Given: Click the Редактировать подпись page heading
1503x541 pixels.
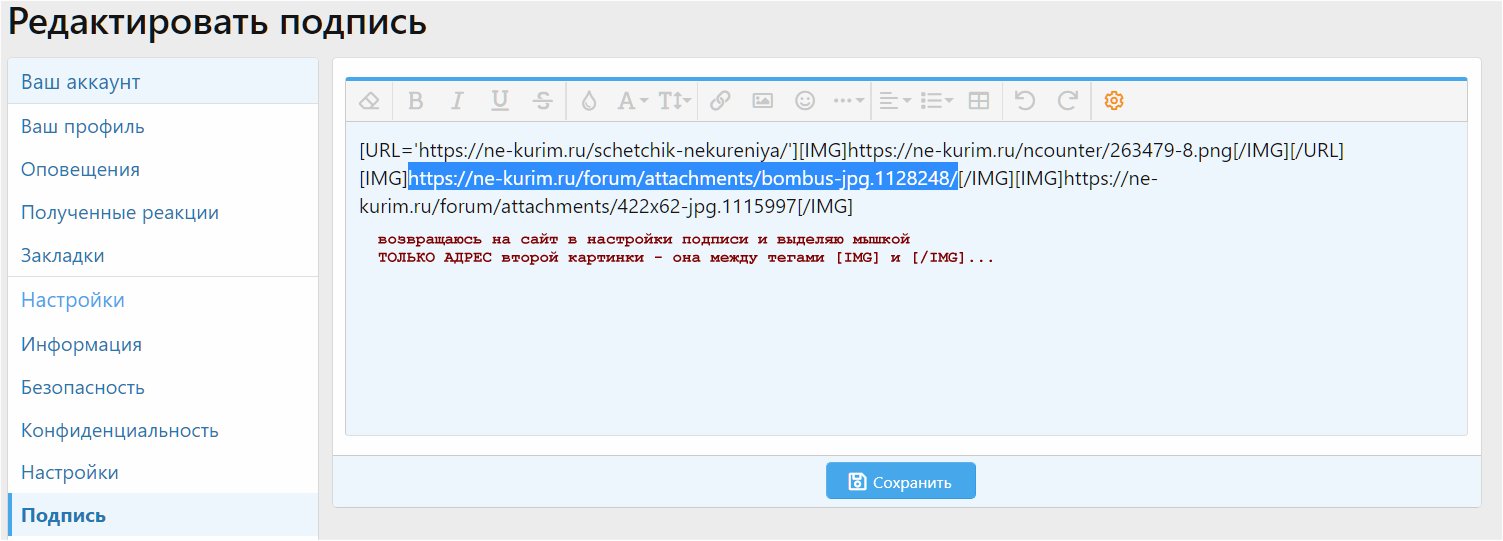Looking at the screenshot, I should point(218,23).
